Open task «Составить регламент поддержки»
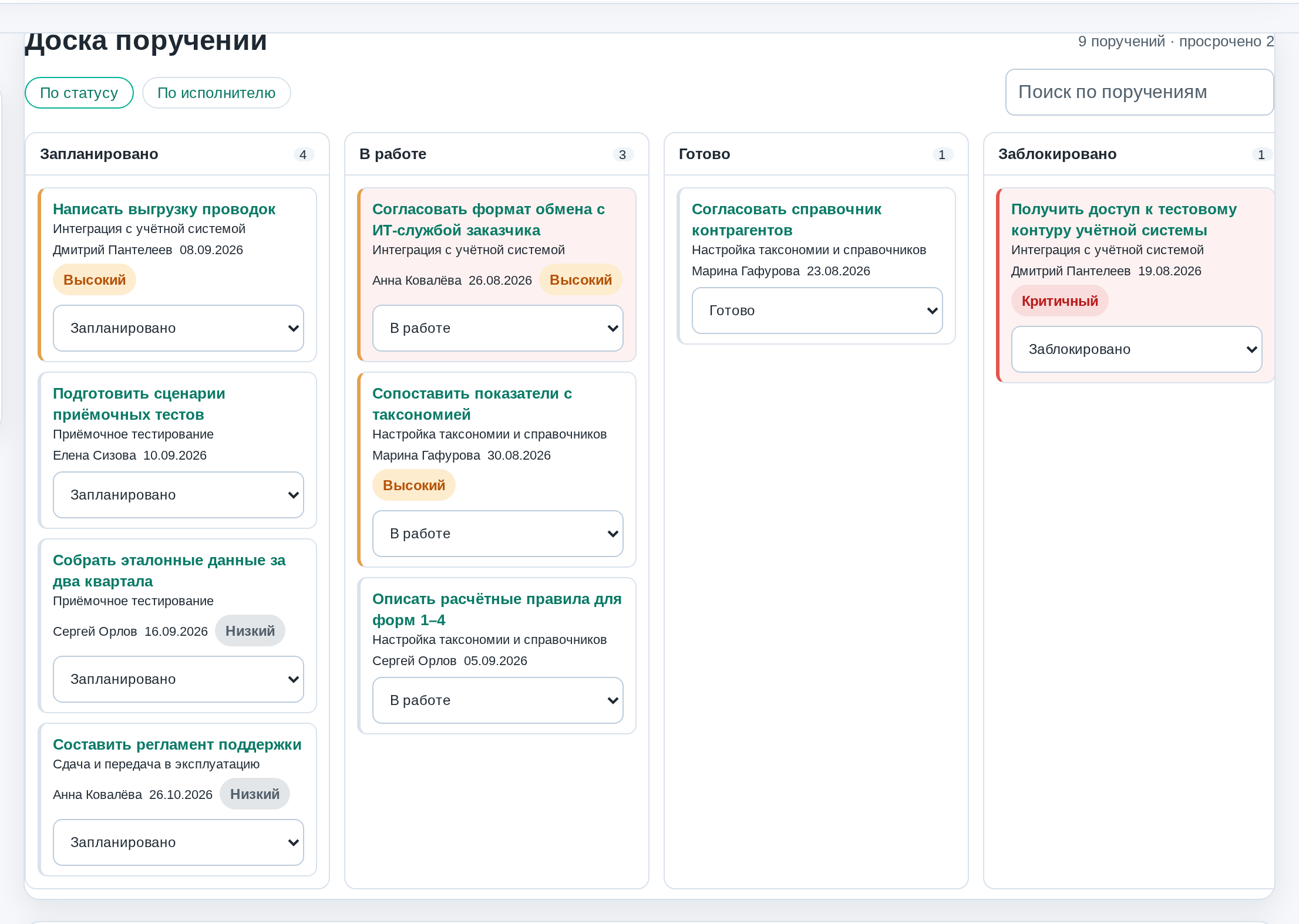Screen dimensions: 1299x924 point(177,745)
